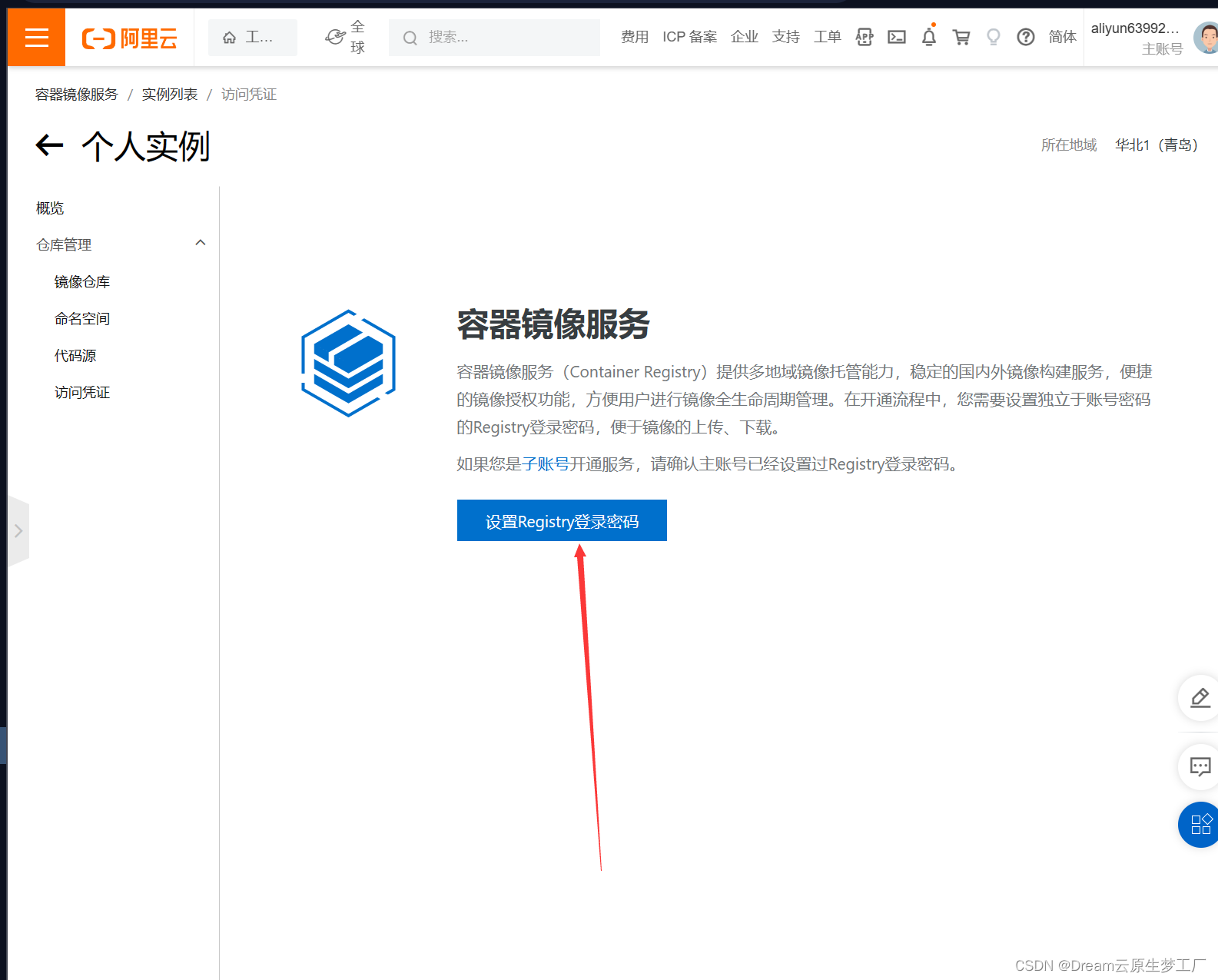Open 镜像仓库 in the sidebar
Screen dimensions: 1218x980
[82, 282]
